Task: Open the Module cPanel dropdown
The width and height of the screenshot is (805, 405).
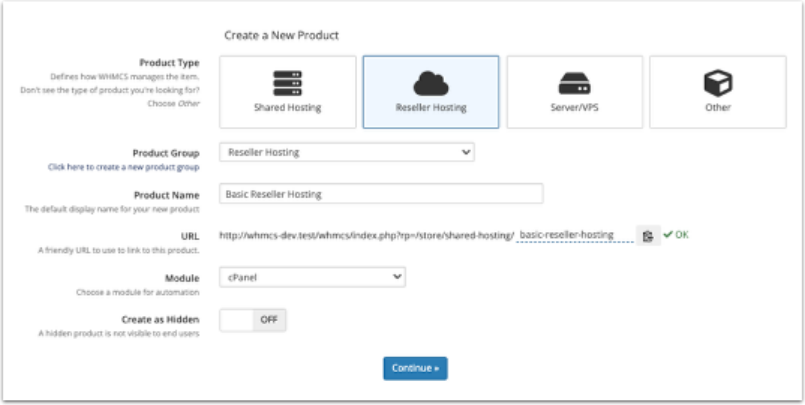Action: 312,277
